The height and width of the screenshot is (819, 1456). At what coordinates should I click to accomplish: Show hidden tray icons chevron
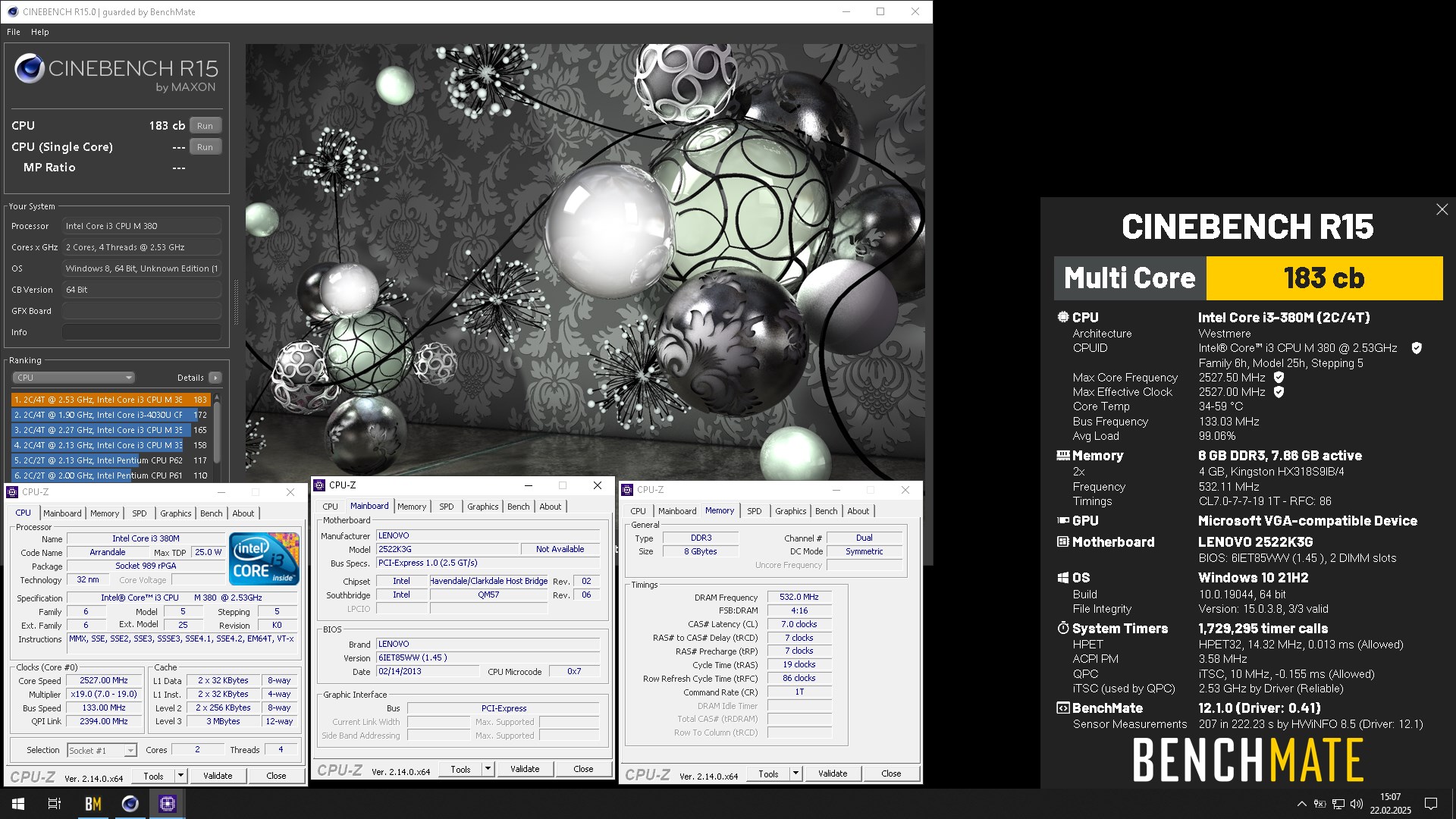click(x=1301, y=804)
